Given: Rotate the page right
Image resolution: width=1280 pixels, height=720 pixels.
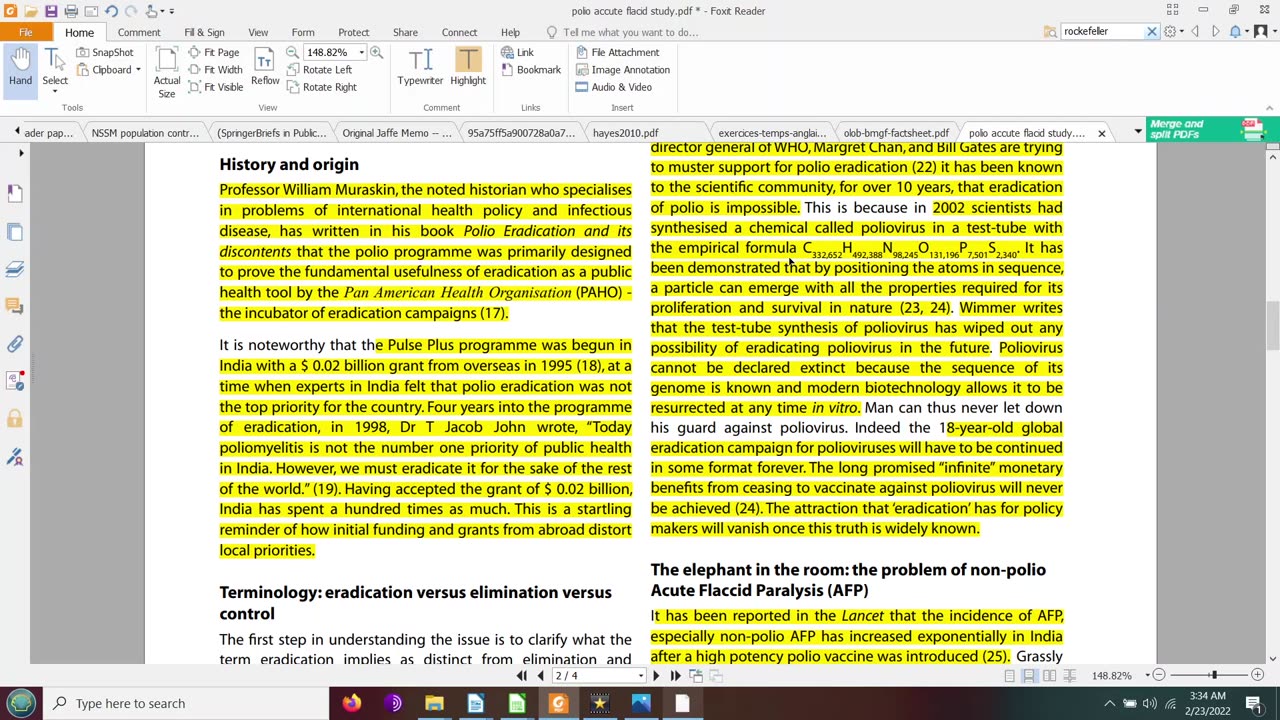Looking at the screenshot, I should coord(321,87).
